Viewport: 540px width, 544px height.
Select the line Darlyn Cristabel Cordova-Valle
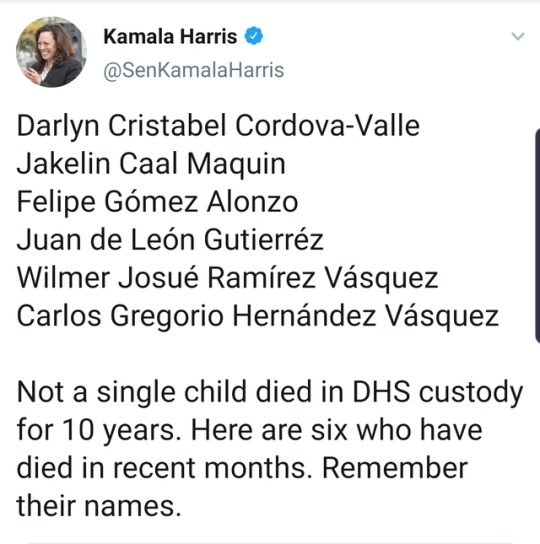point(218,126)
